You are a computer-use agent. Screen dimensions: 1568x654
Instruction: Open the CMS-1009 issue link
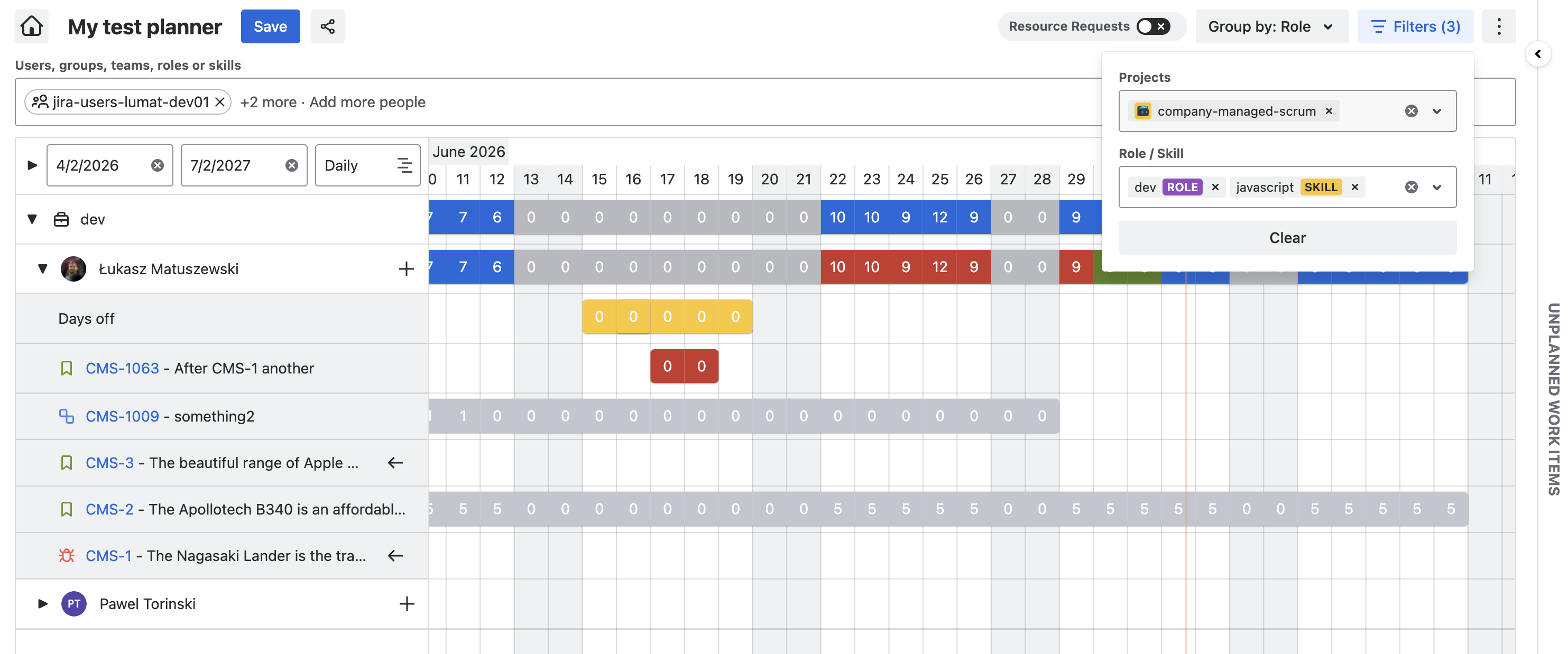tap(122, 416)
